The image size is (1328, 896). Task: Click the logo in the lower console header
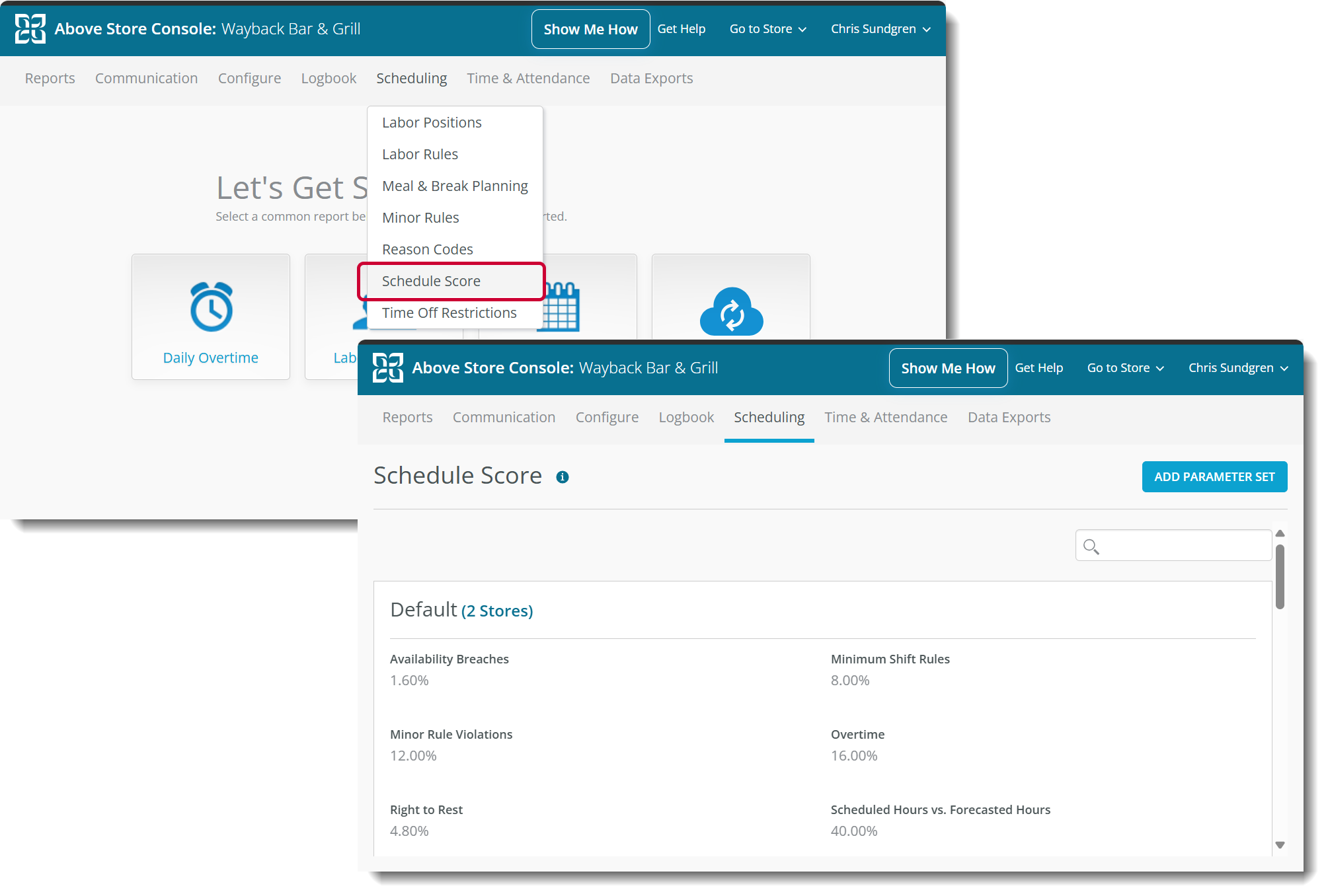click(x=388, y=368)
